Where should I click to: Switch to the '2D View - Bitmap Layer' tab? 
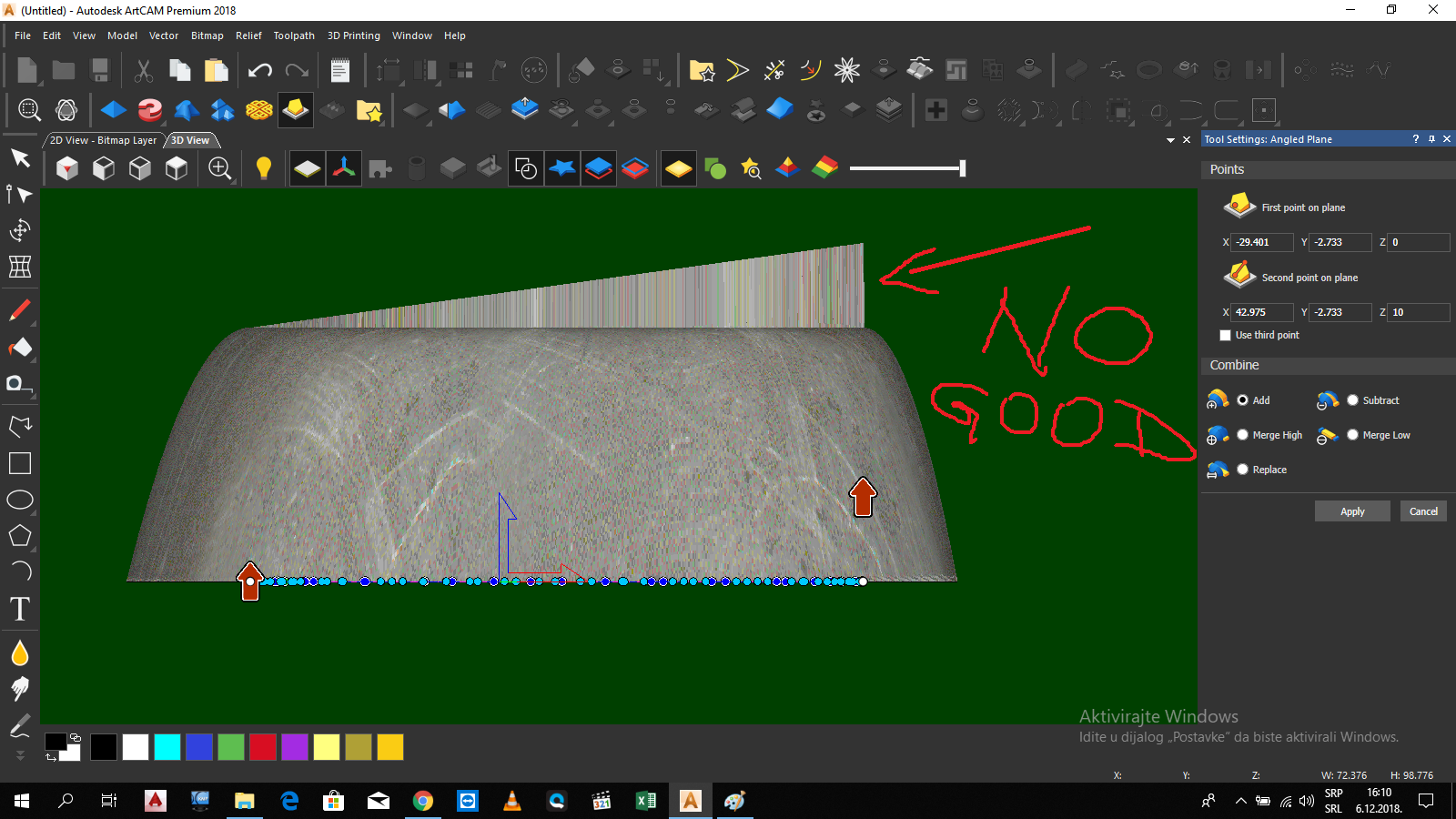[x=103, y=140]
